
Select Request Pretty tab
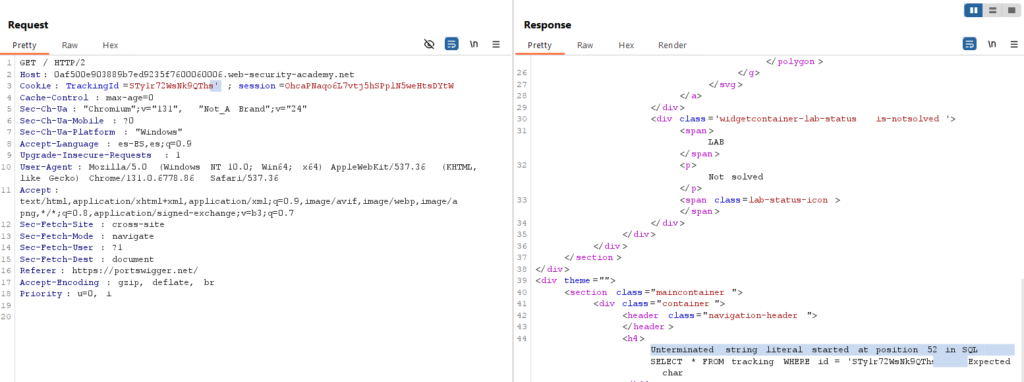tap(24, 45)
